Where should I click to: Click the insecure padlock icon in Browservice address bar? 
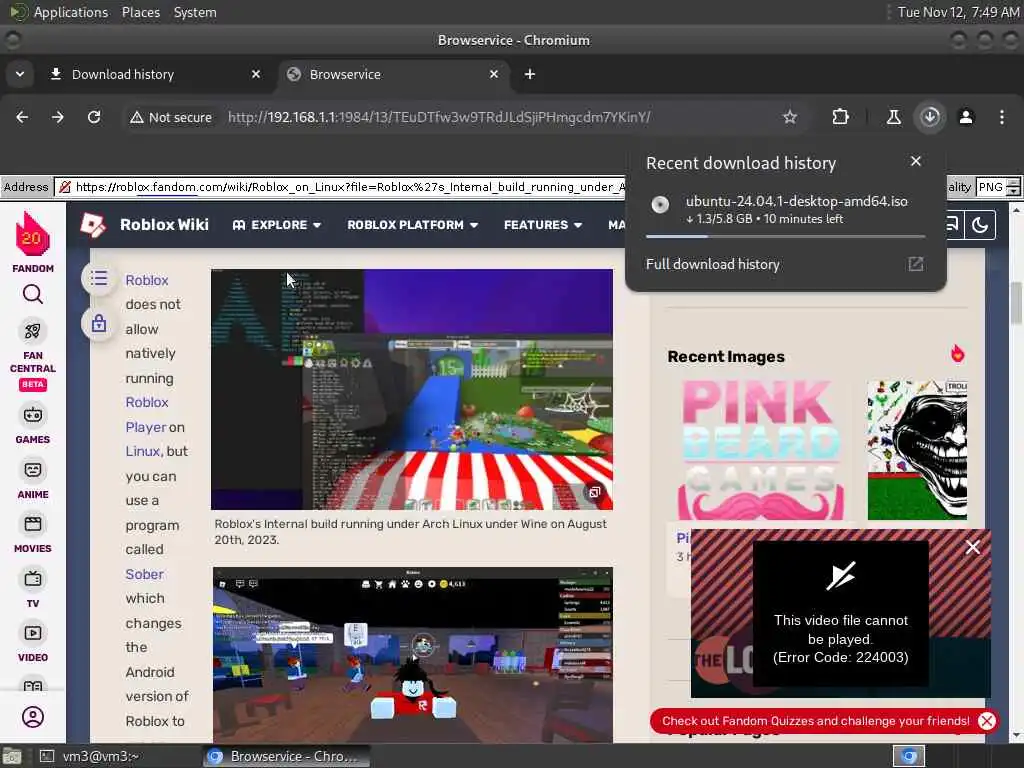(x=65, y=187)
